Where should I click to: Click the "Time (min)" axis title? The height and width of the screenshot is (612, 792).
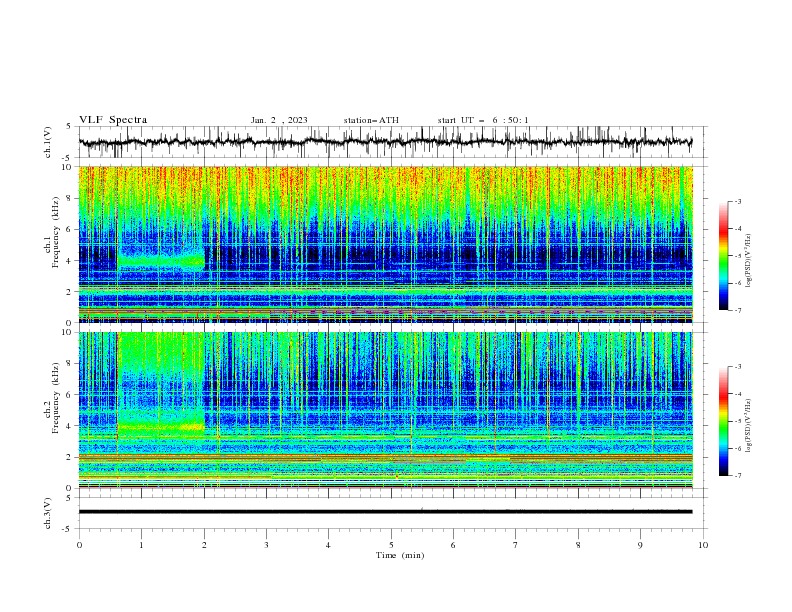[400, 555]
